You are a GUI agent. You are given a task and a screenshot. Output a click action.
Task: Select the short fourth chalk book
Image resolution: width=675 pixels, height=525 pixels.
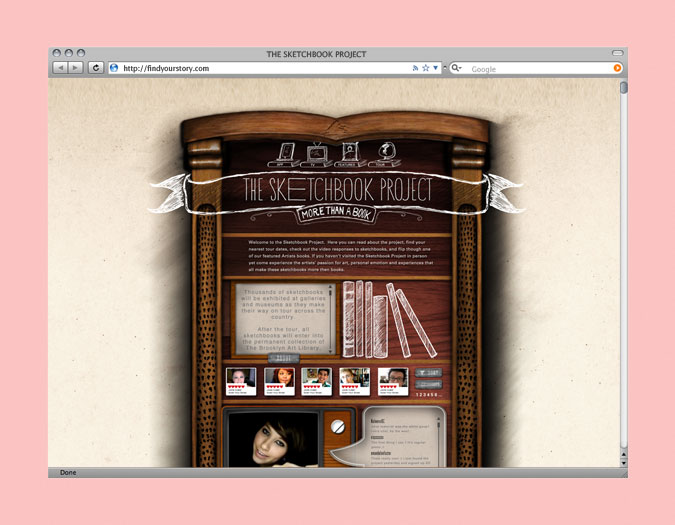[x=381, y=327]
